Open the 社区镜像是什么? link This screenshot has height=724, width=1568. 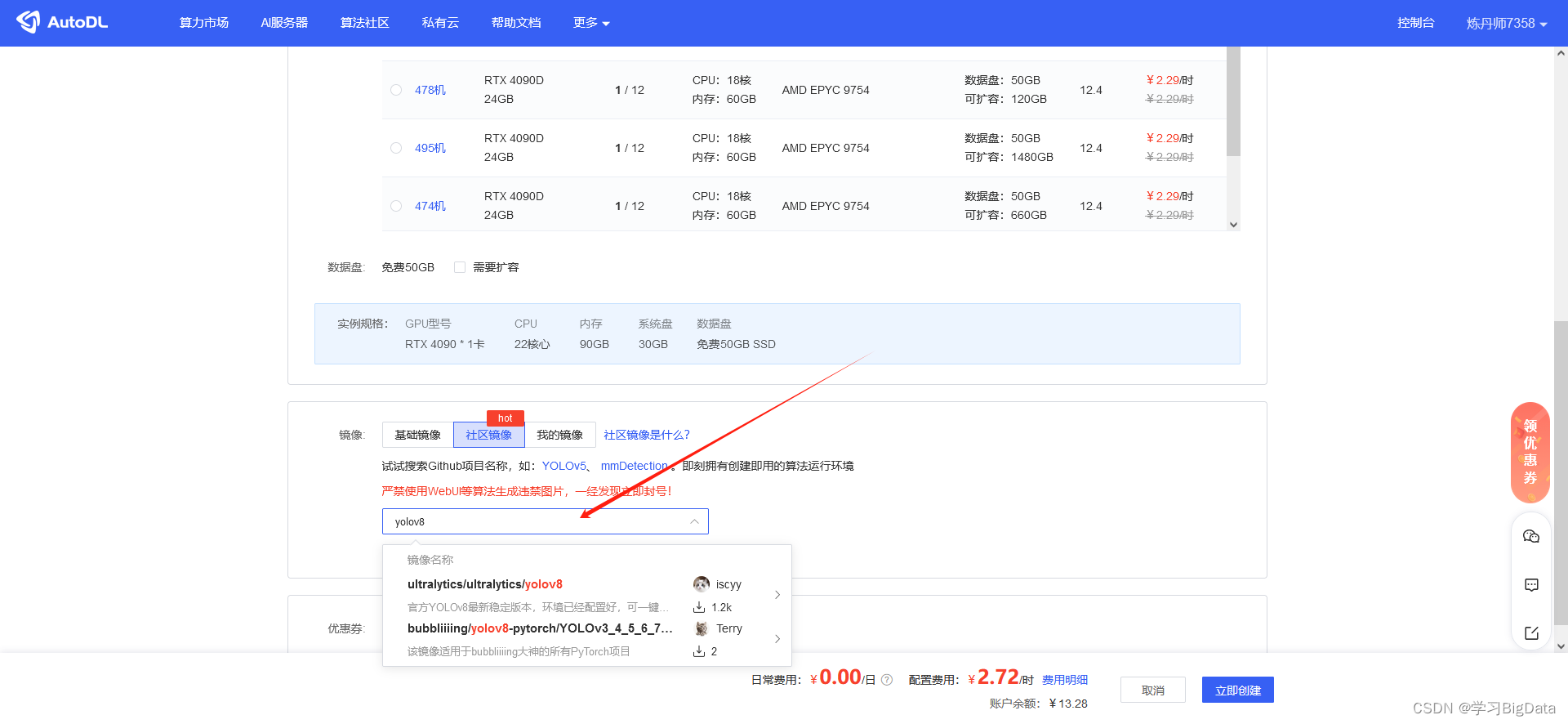pyautogui.click(x=647, y=435)
